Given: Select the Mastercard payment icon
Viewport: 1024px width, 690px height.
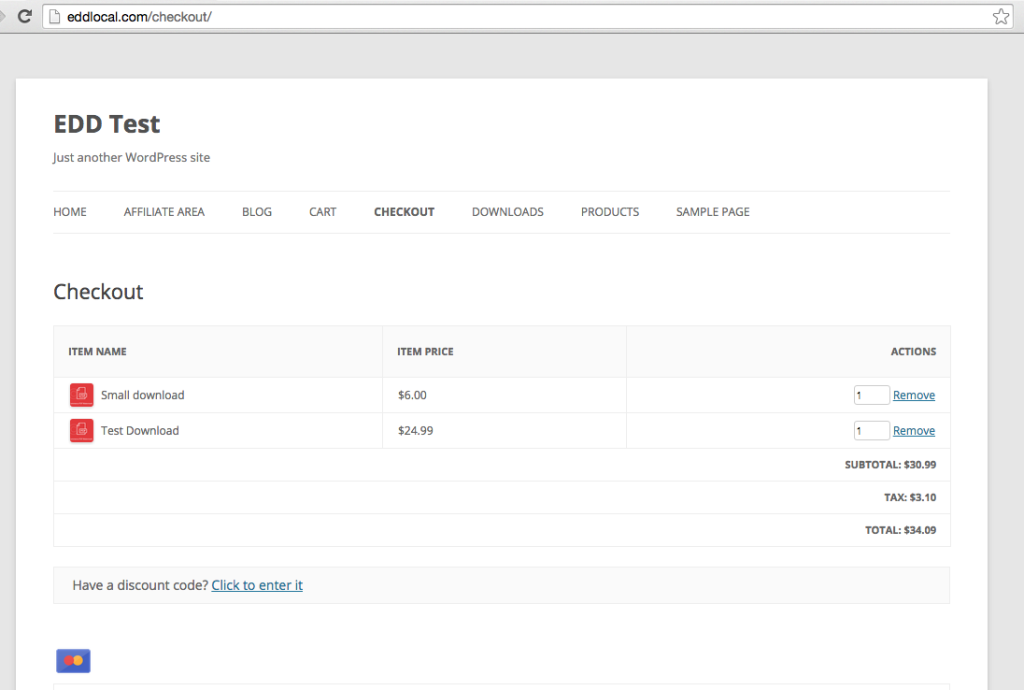Looking at the screenshot, I should [73, 661].
